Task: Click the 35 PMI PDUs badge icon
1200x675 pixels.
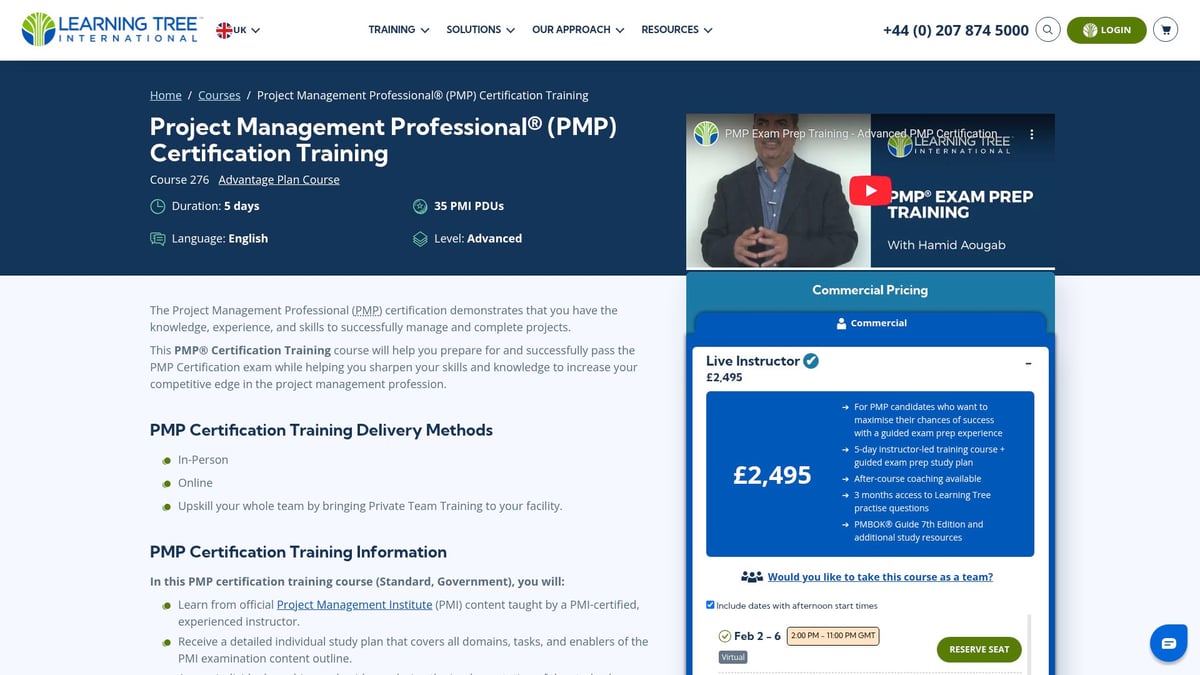Action: pos(420,206)
